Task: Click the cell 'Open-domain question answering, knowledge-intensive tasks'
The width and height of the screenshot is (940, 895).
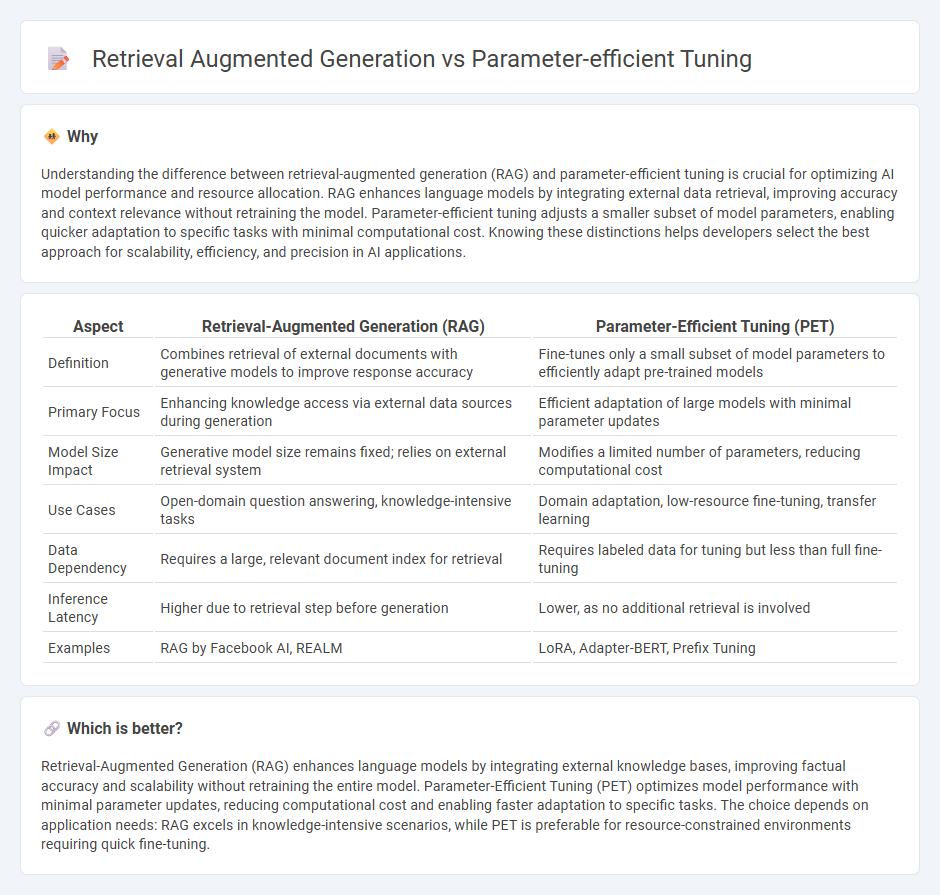Action: [x=343, y=510]
